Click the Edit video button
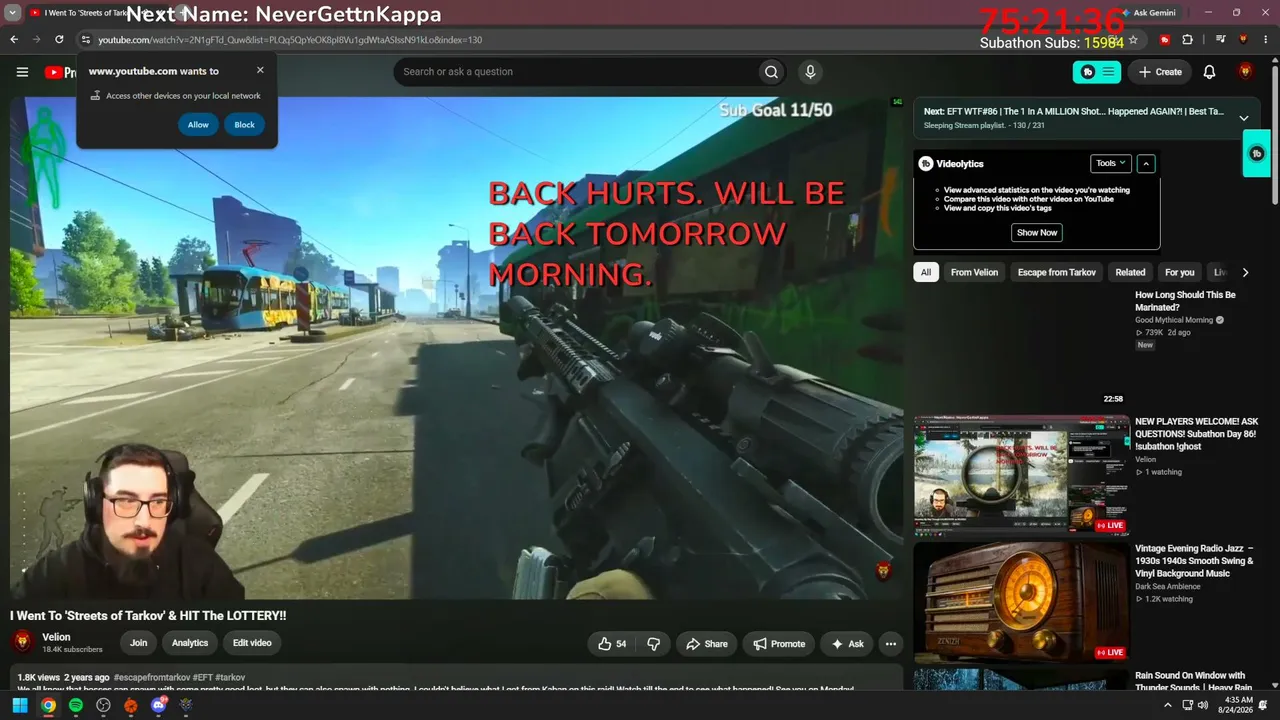This screenshot has width=1280, height=720. pyautogui.click(x=252, y=644)
